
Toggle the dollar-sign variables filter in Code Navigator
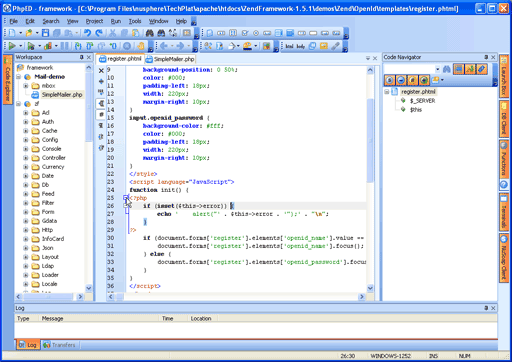[x=390, y=80]
